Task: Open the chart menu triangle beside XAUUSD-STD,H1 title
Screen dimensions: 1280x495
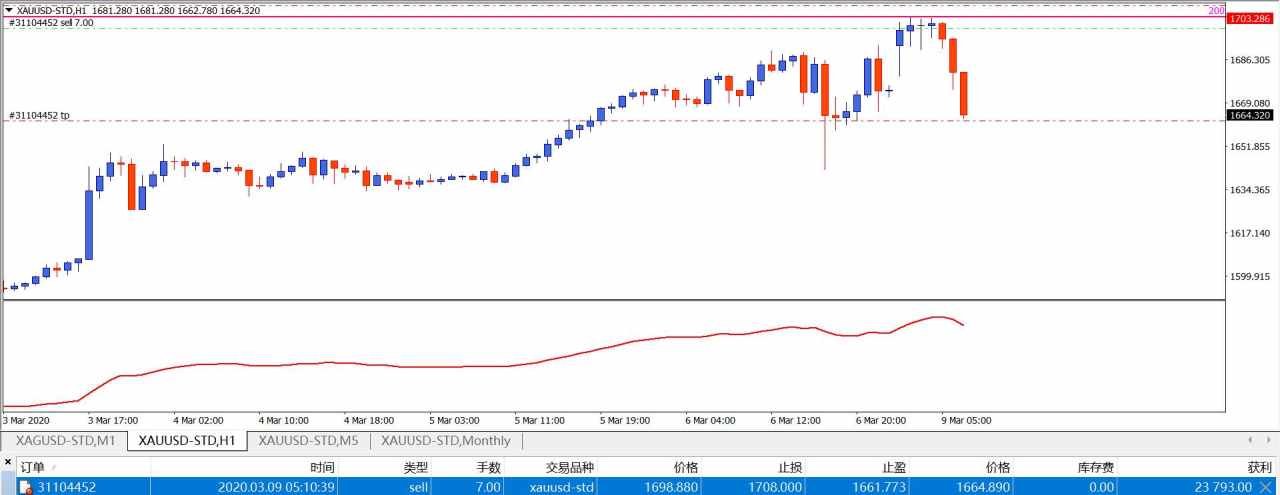Action: tap(9, 10)
